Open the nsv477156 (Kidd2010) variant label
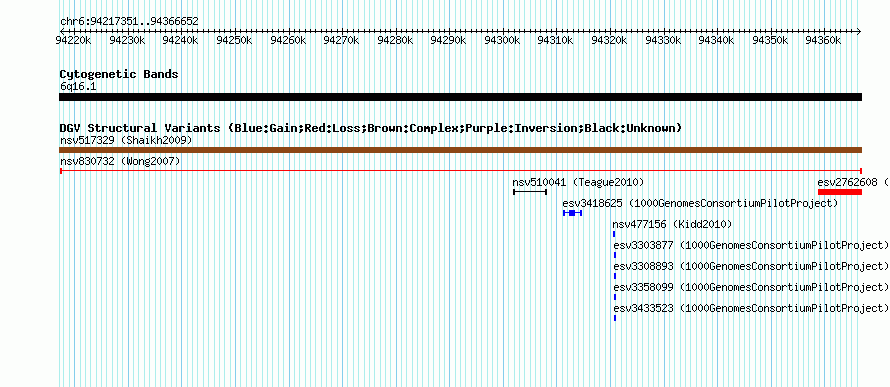 pos(672,224)
